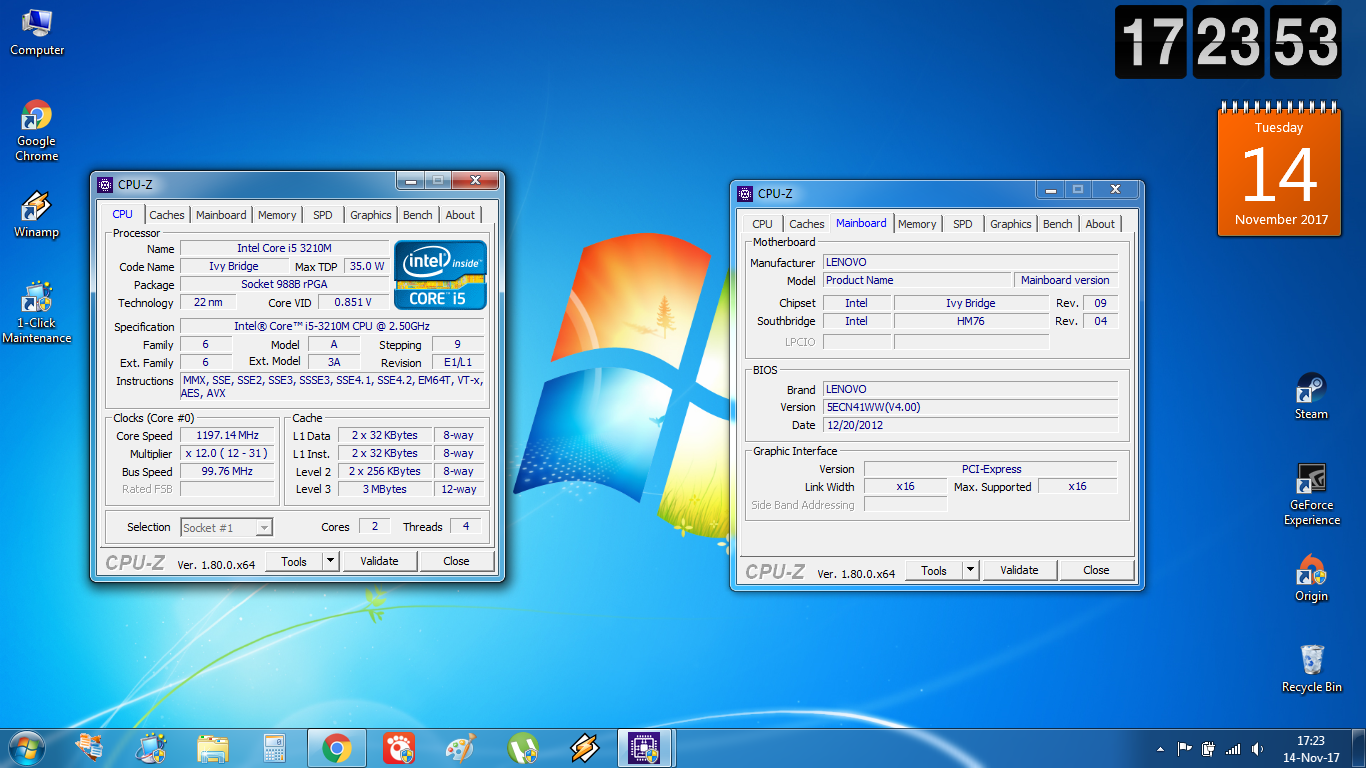This screenshot has width=1366, height=768.
Task: Expand the Tools dropdown arrow in Processor window
Action: click(331, 561)
